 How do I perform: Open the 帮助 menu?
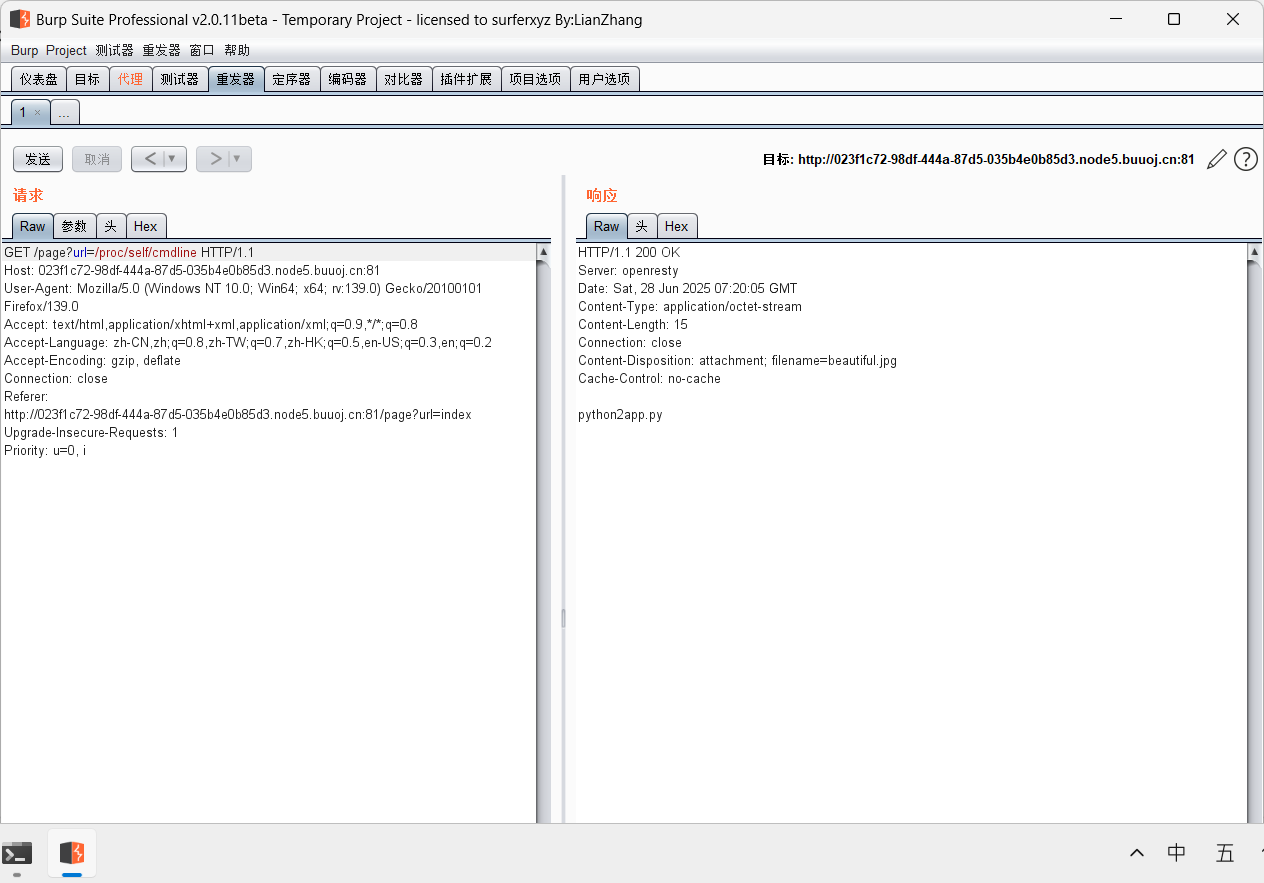237,50
